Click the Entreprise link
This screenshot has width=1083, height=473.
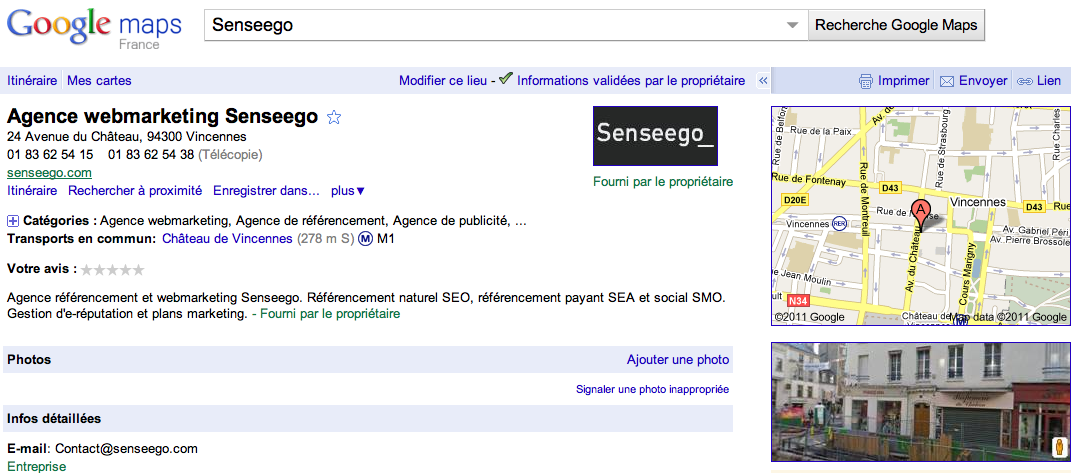37,467
